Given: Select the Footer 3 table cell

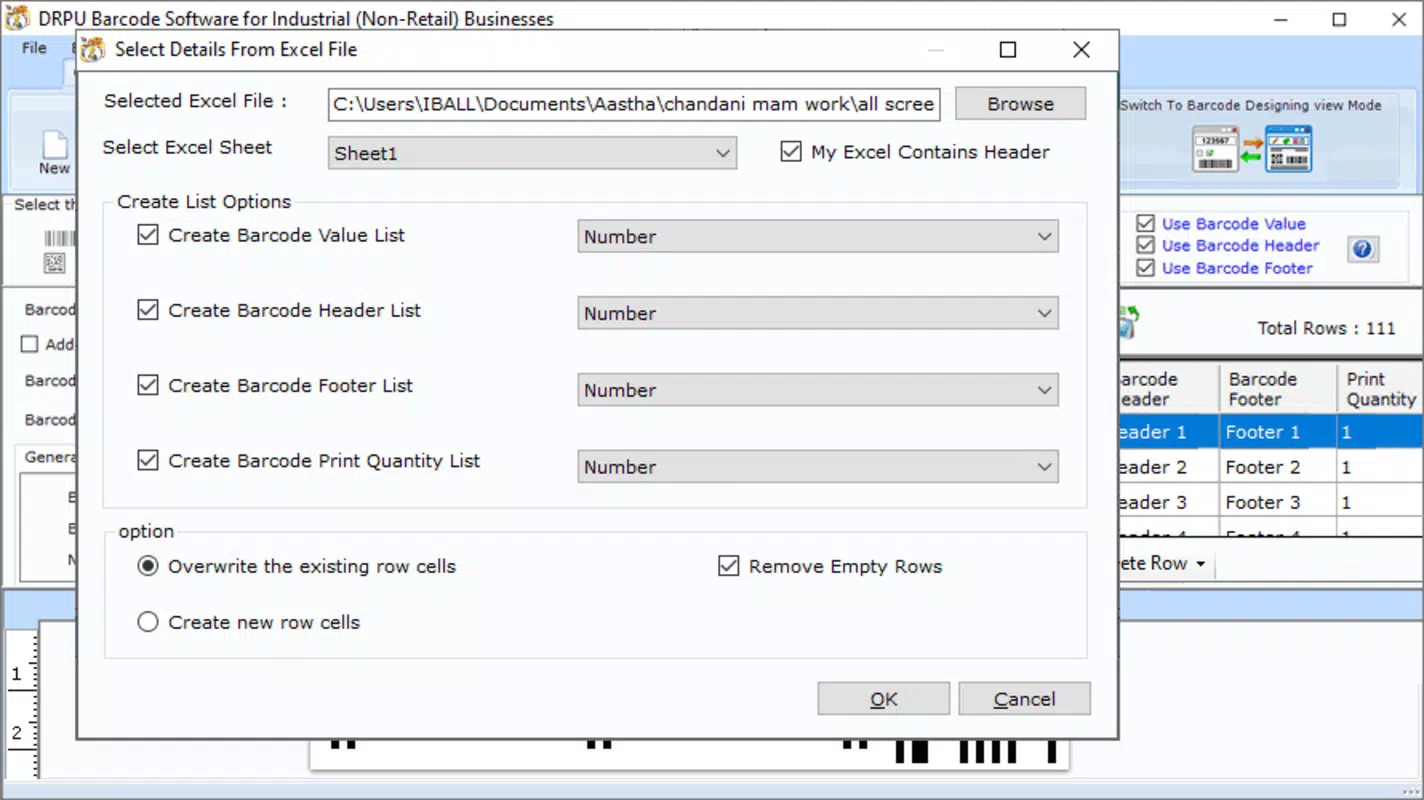Looking at the screenshot, I should pos(1277,502).
